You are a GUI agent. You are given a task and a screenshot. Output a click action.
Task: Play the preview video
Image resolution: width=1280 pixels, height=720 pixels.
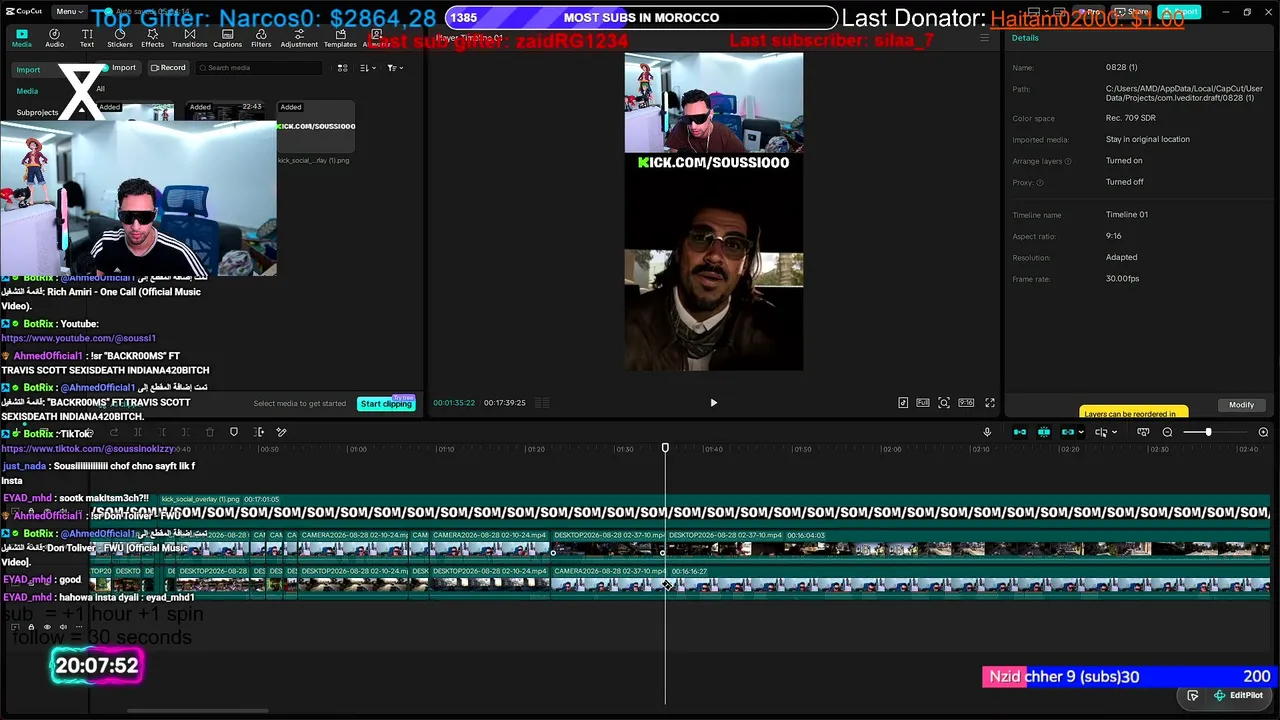point(713,403)
